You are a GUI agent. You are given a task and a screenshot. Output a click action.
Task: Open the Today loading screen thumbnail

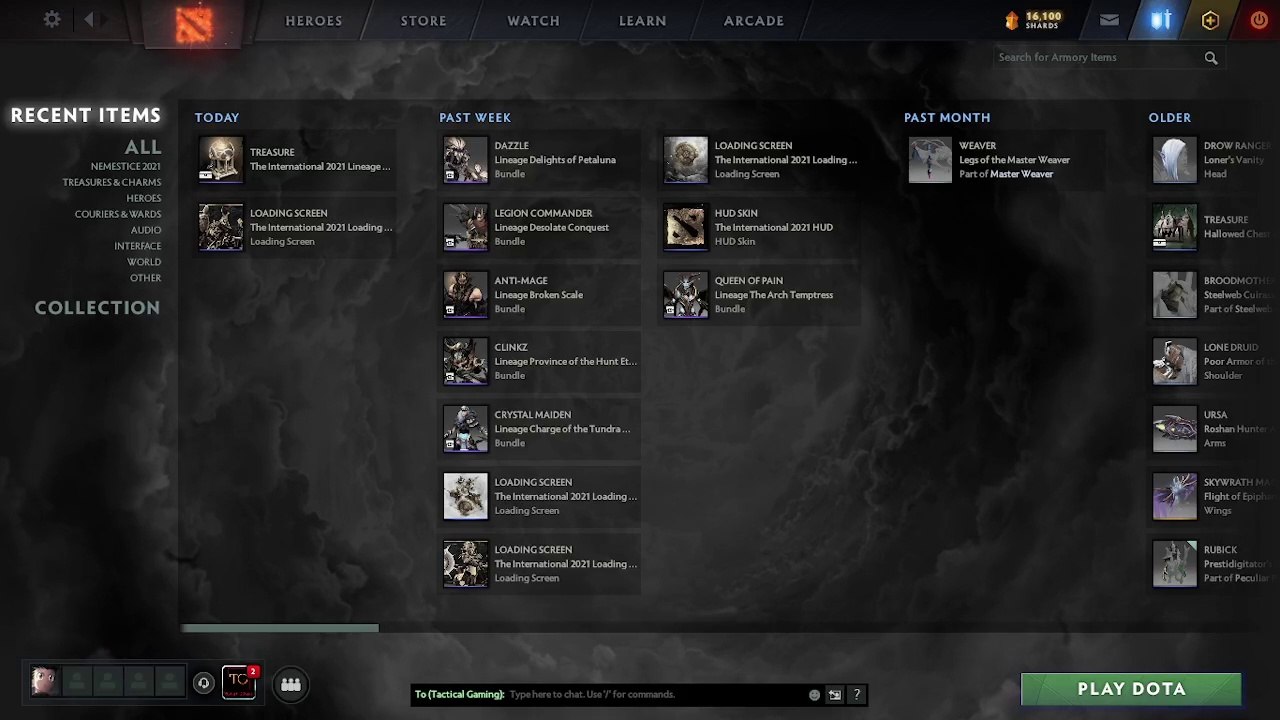221,227
